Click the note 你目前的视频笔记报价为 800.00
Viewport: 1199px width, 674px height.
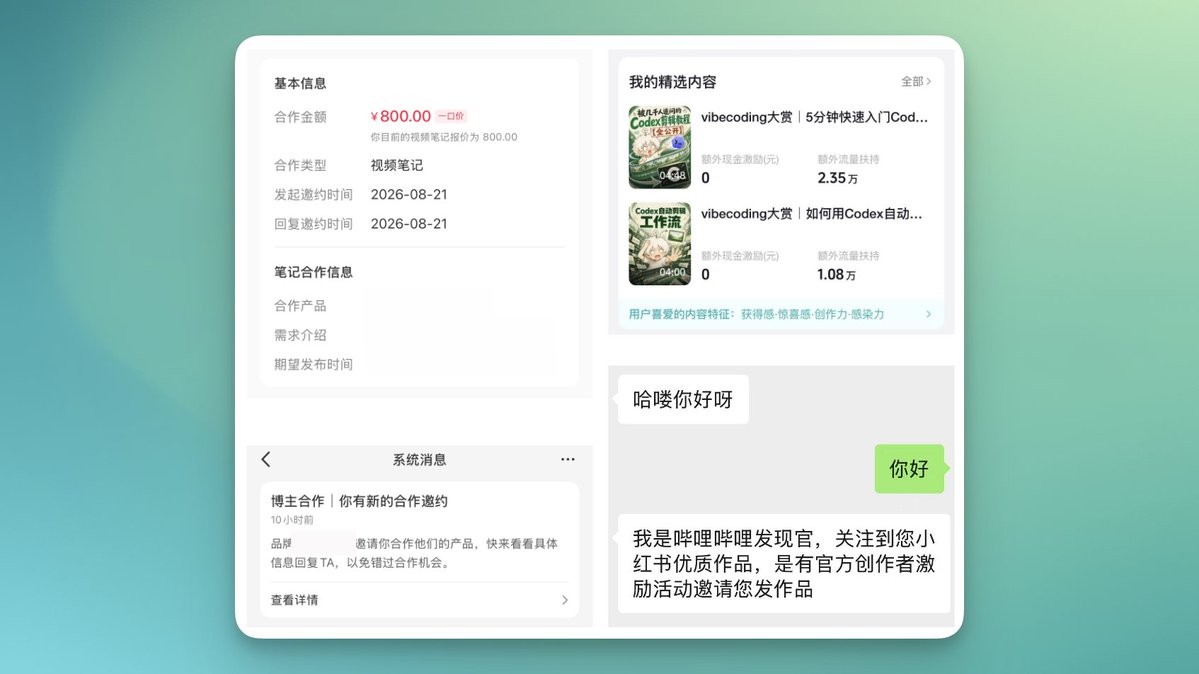444,137
